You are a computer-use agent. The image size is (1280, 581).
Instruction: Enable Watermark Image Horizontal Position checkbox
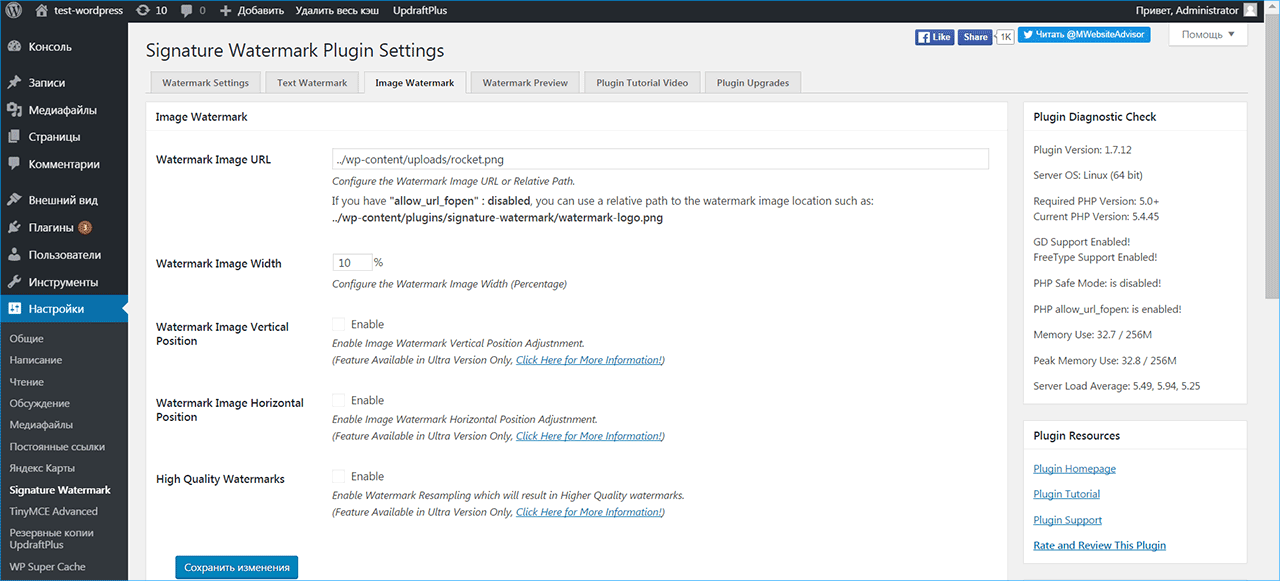click(x=339, y=400)
